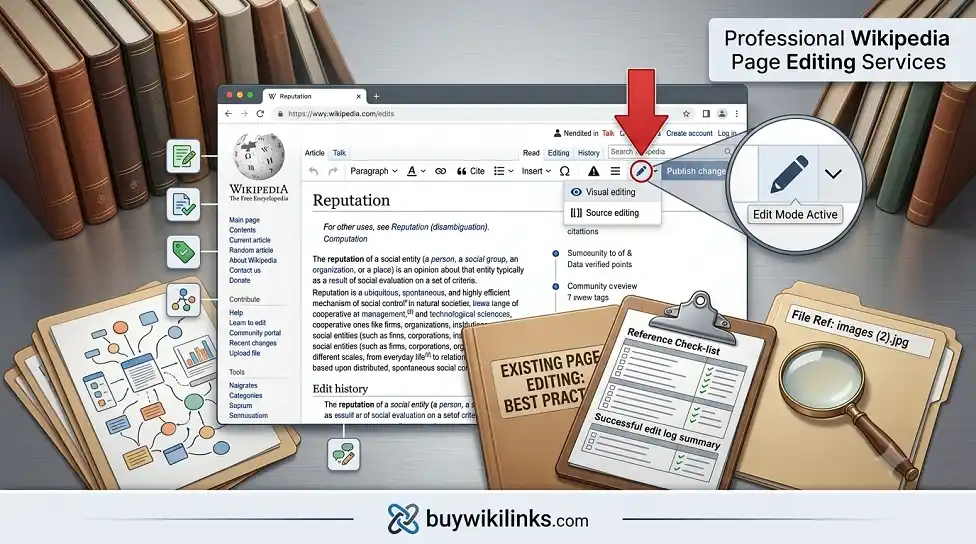Viewport: 976px width, 544px height.
Task: Click the padlock icon in the address bar
Action: click(x=281, y=114)
